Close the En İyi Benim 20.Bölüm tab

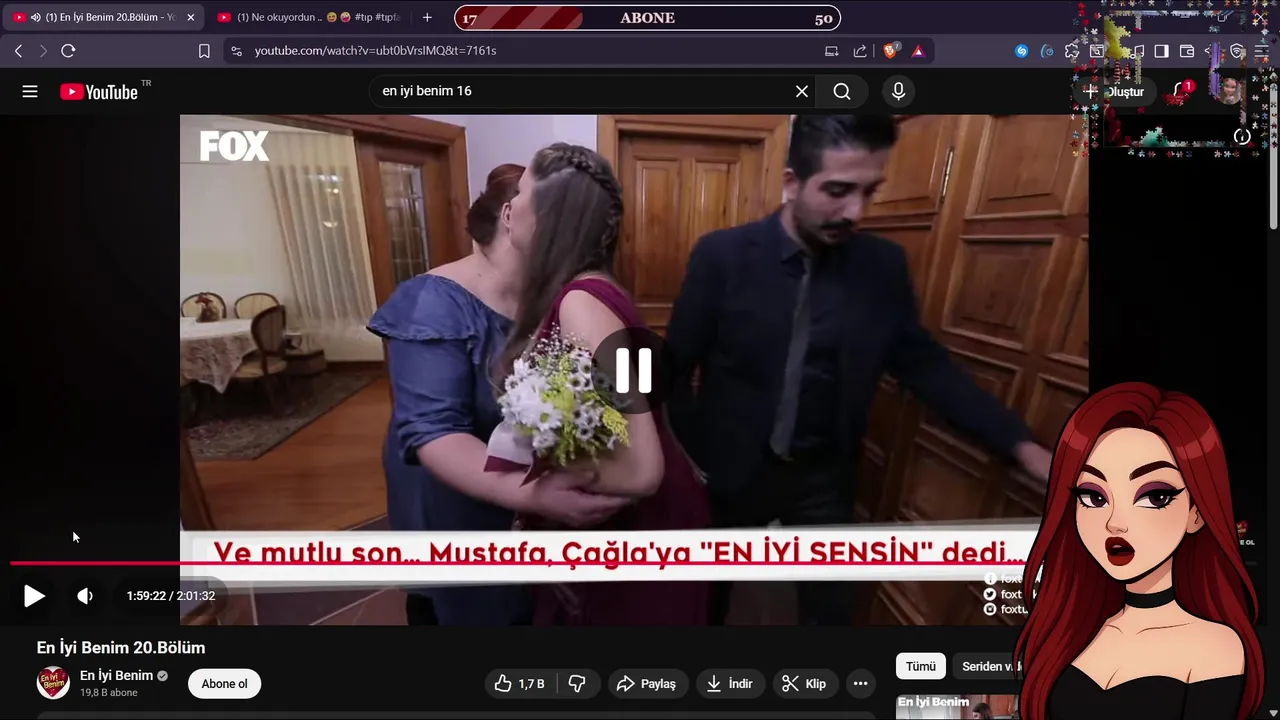pos(190,17)
